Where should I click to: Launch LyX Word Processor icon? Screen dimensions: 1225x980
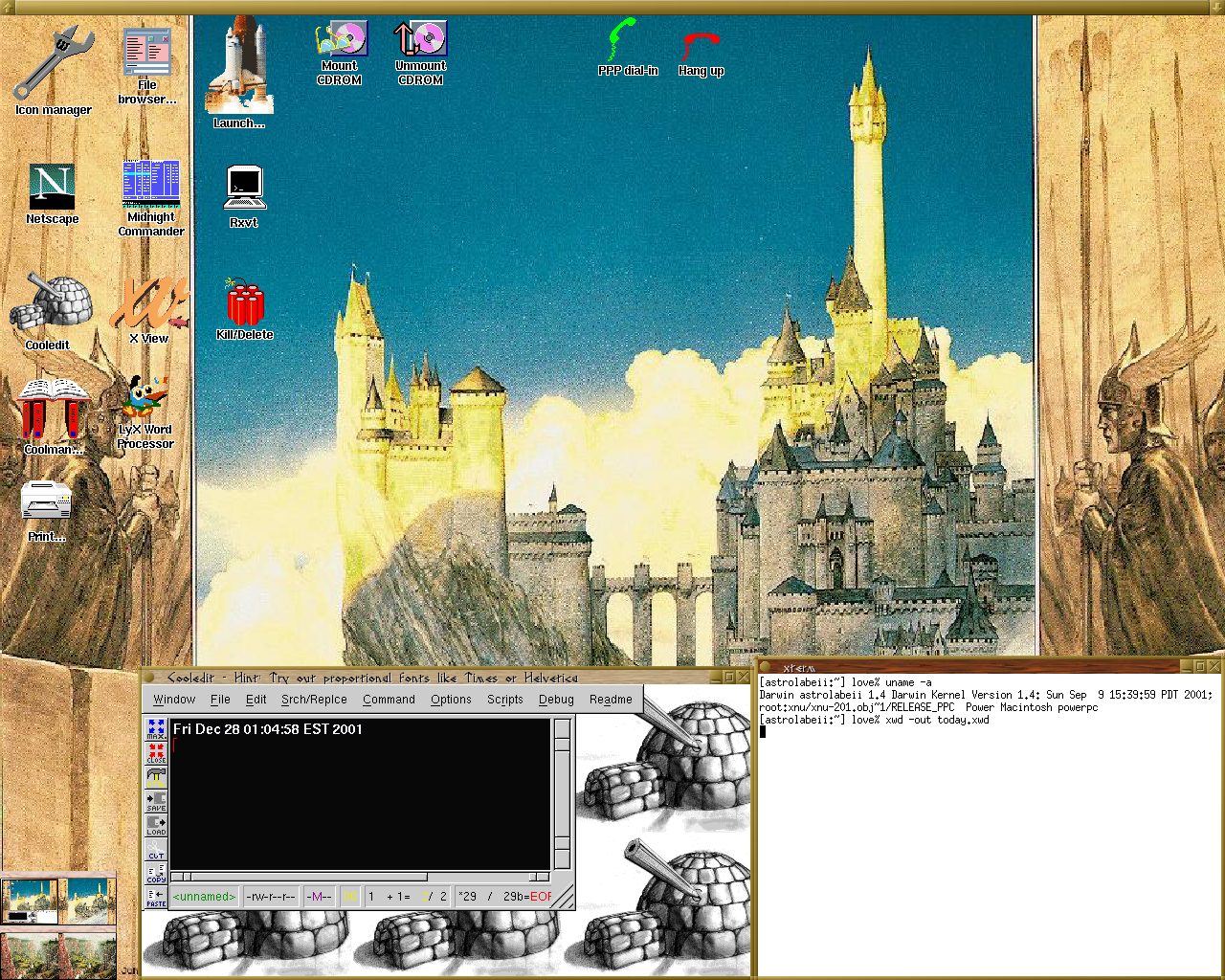[145, 398]
